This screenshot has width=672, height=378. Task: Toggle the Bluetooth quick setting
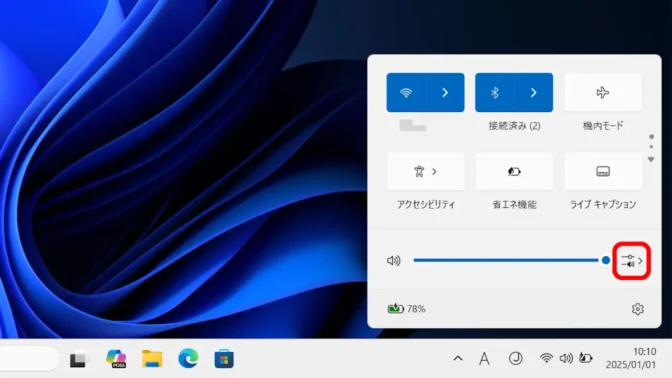point(495,93)
